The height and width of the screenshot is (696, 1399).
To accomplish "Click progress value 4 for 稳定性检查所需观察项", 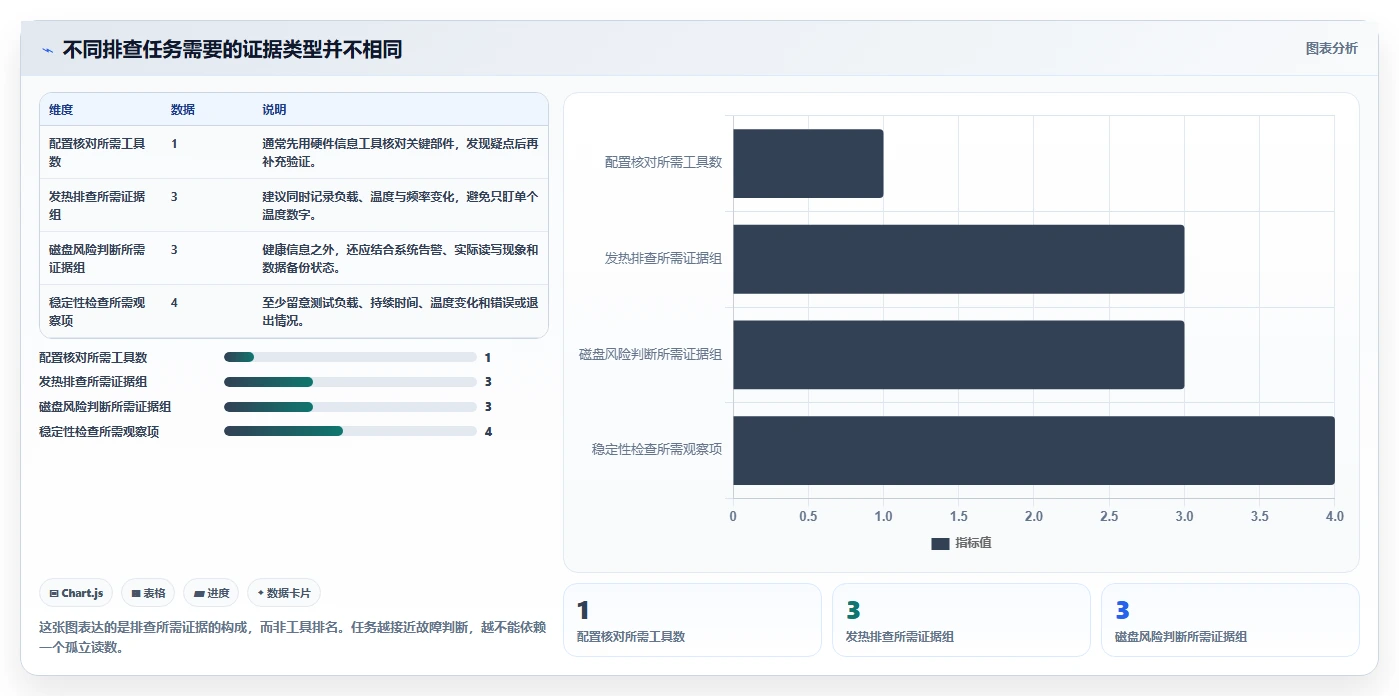I will 488,432.
